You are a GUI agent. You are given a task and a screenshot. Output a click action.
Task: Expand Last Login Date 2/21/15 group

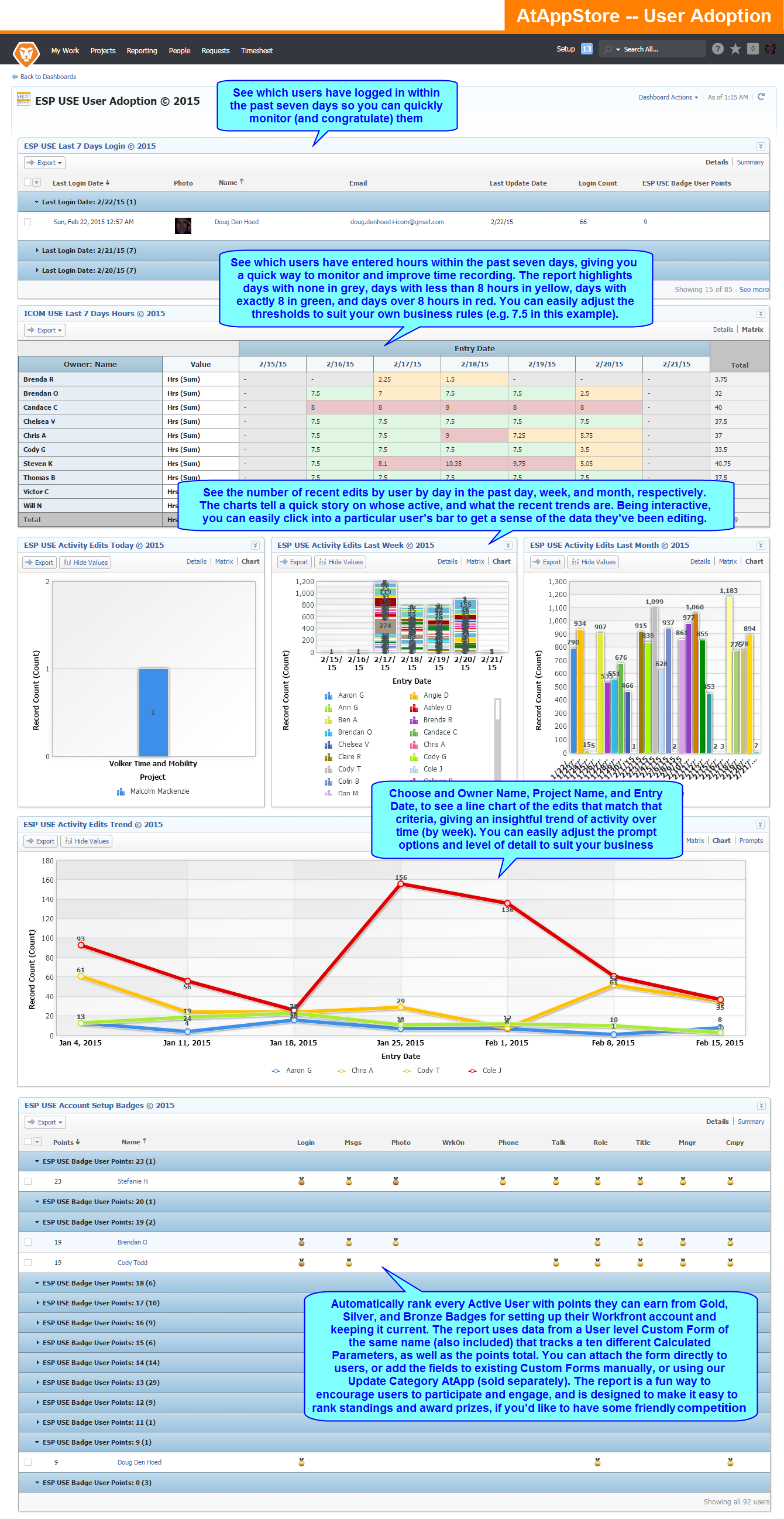(36, 251)
